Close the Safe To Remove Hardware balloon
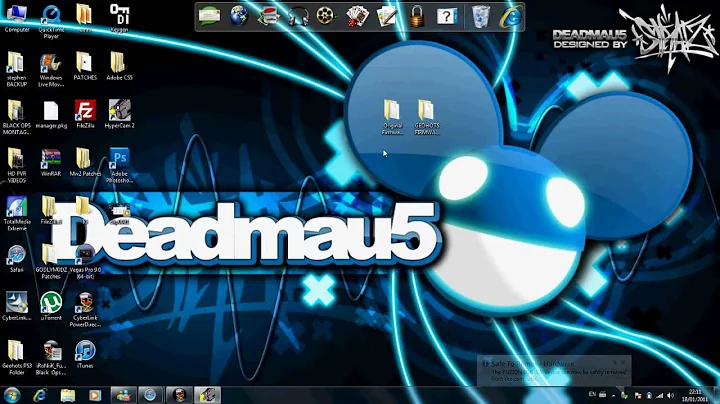 tap(623, 362)
